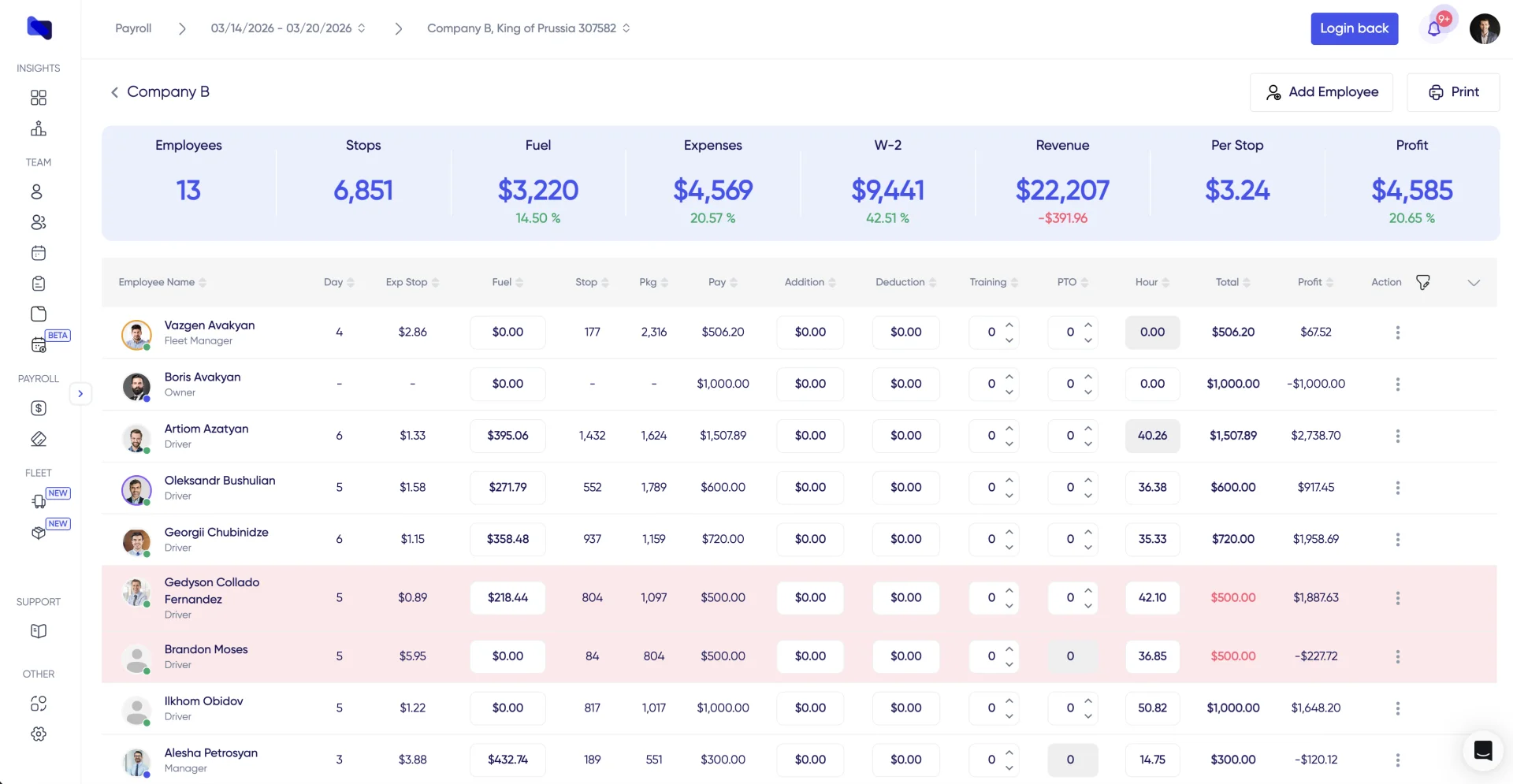Open the three-dot action menu for Boris Avakyan
Image resolution: width=1513 pixels, height=784 pixels.
1398,385
